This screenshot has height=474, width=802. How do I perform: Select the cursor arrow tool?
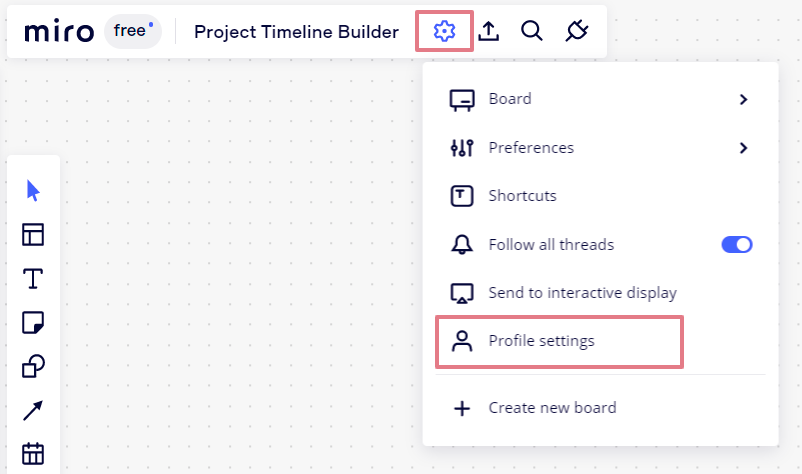point(33,191)
